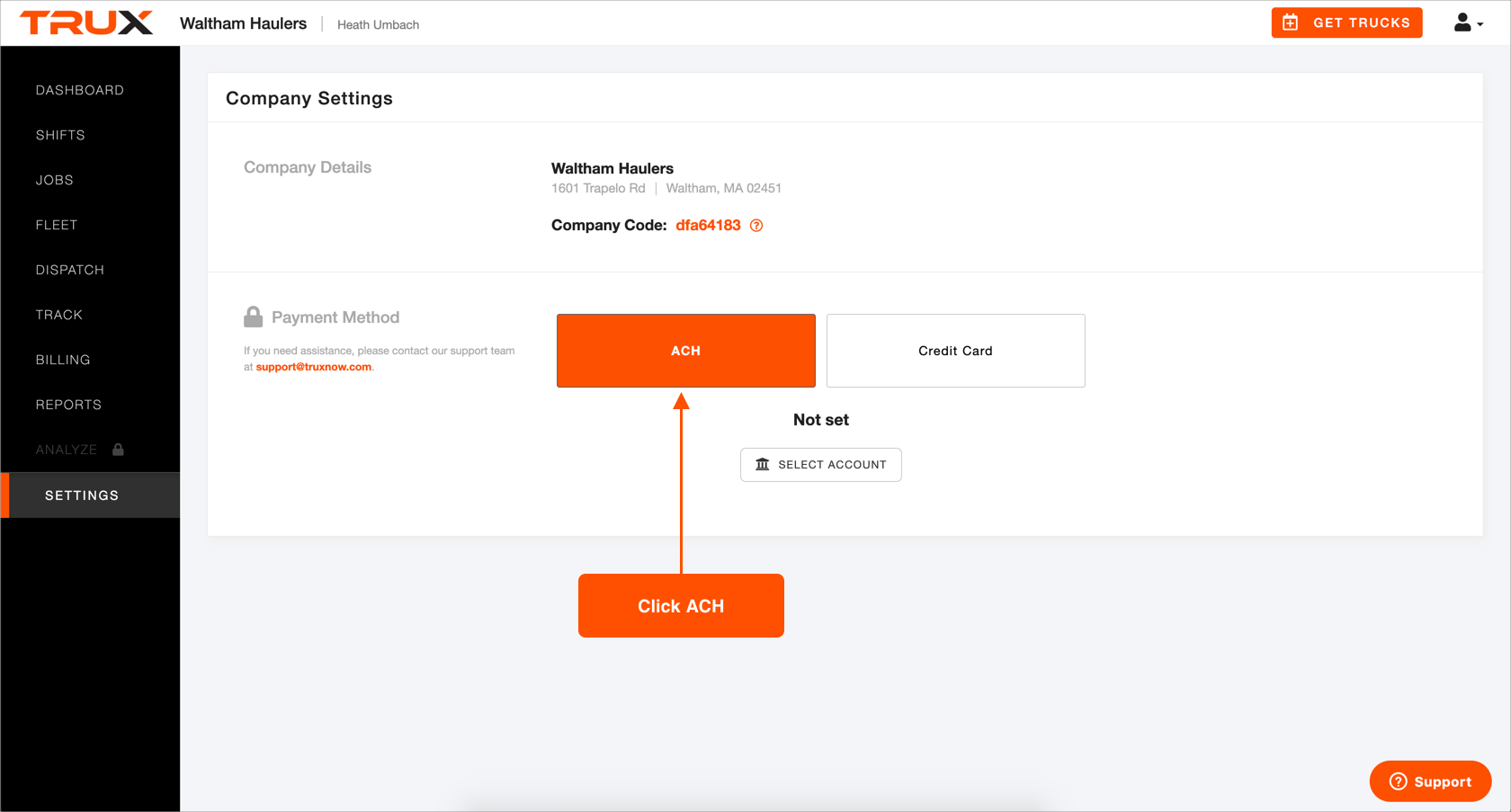Choose the ACH payment method

pos(686,351)
